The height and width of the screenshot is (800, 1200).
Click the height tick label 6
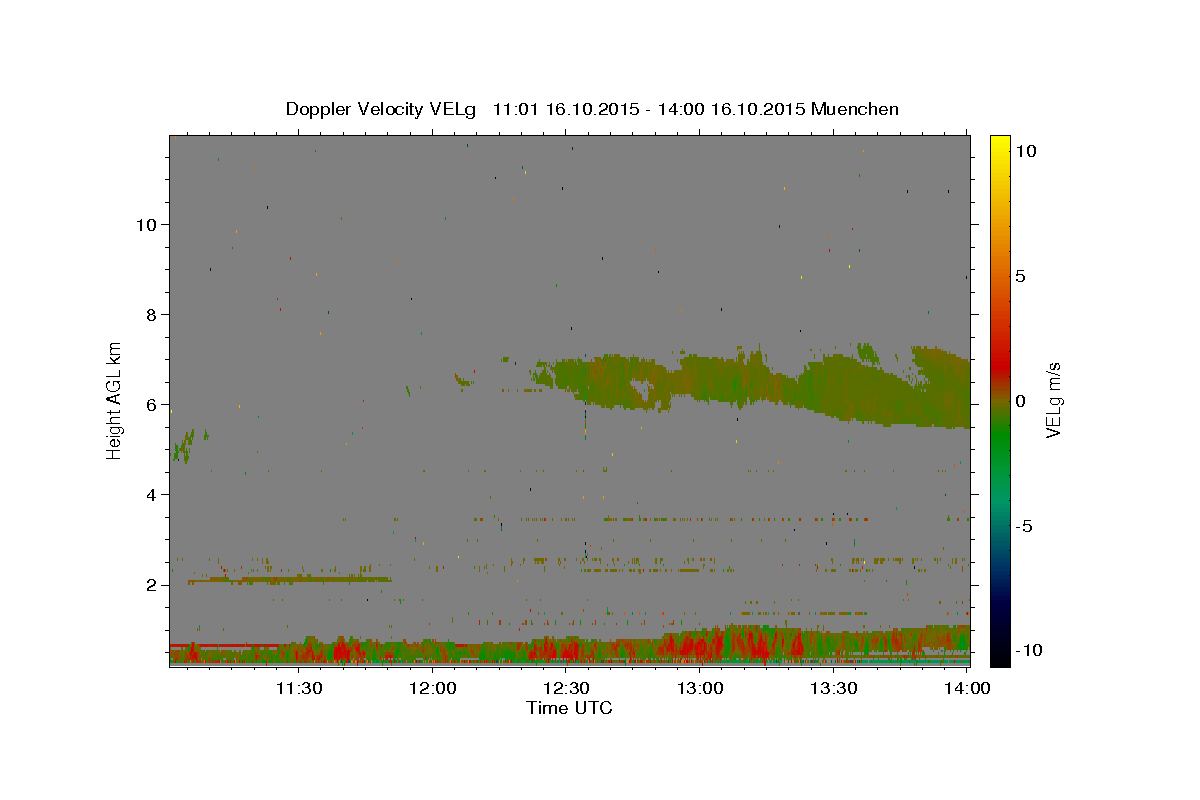tap(152, 405)
